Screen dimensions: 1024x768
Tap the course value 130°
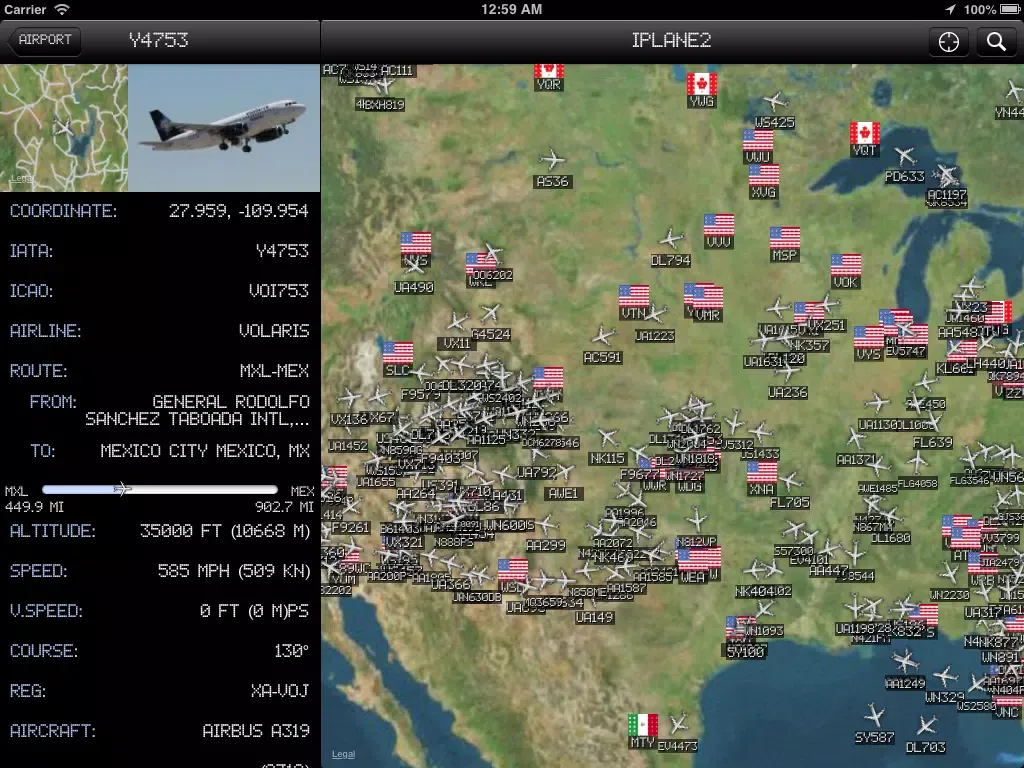click(291, 651)
